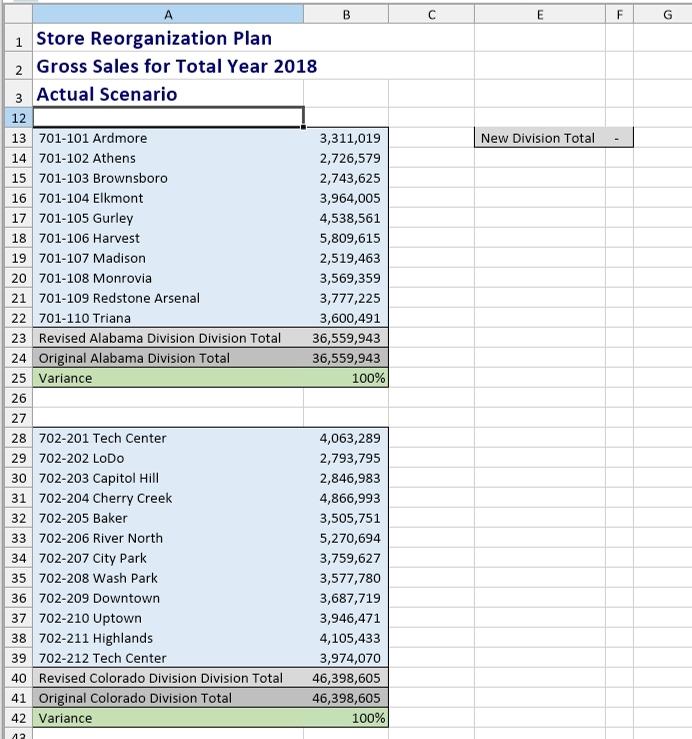Click Variance label in row 25
The width and height of the screenshot is (692, 739).
point(168,378)
